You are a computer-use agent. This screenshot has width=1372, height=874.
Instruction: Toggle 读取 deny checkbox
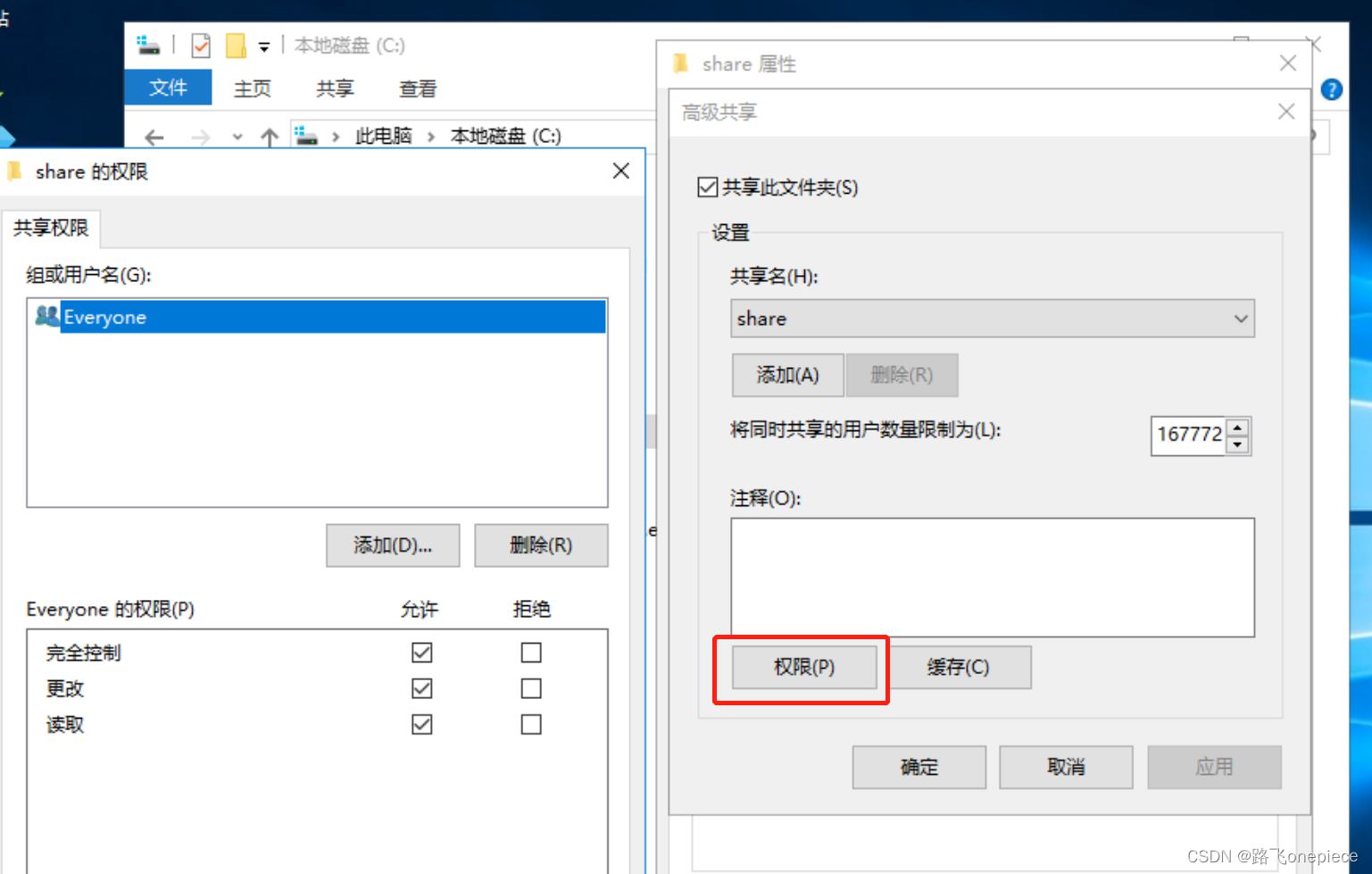coord(531,724)
